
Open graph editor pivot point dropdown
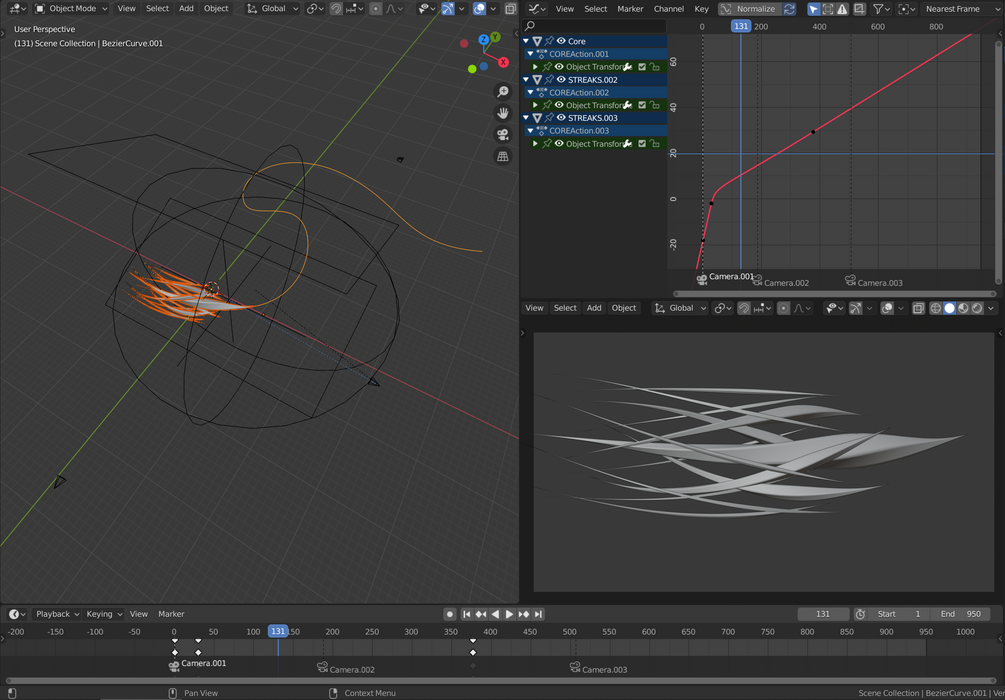pyautogui.click(x=907, y=9)
